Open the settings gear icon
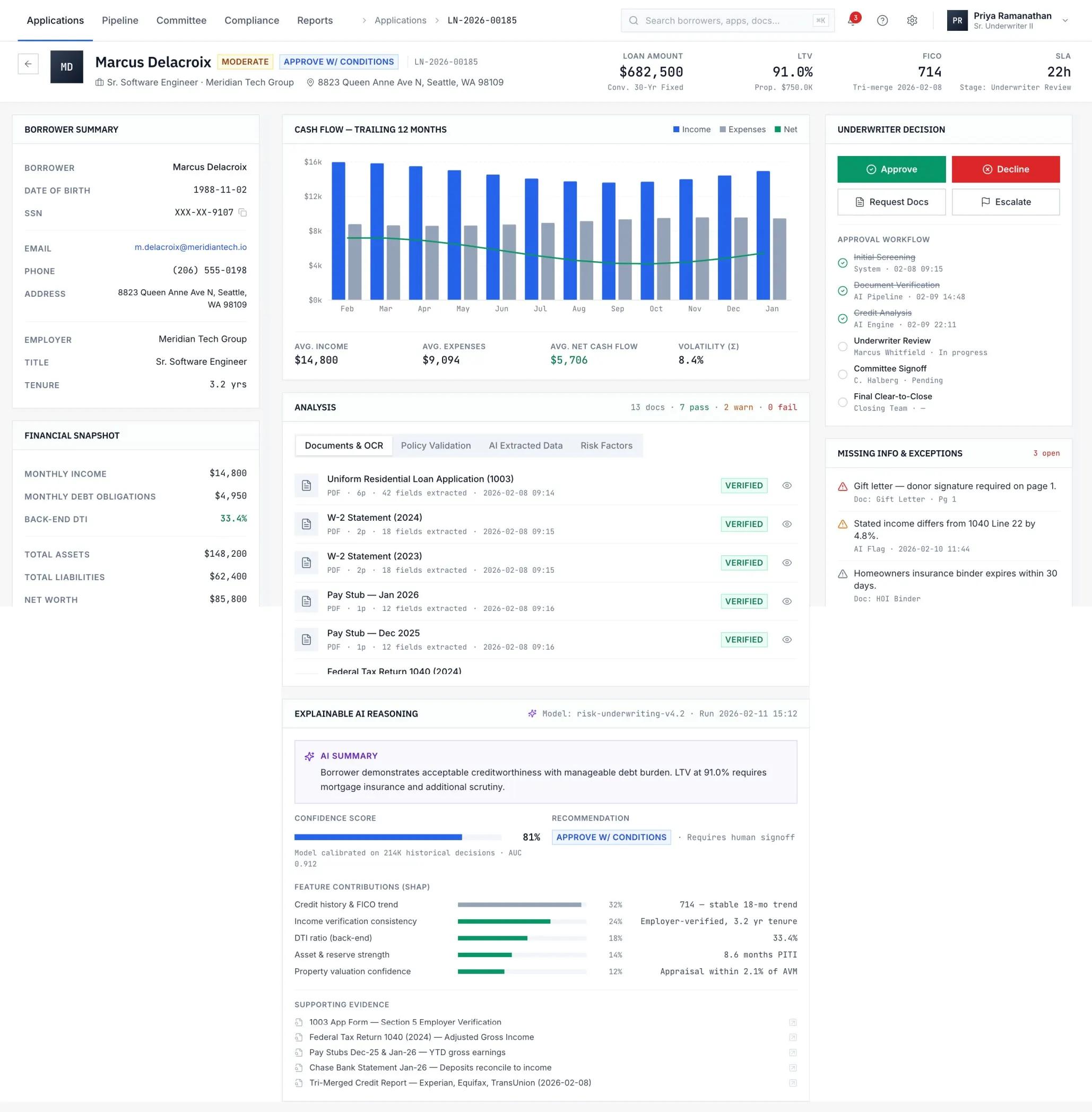Screen dimensions: 1092x1112 pyautogui.click(x=912, y=21)
